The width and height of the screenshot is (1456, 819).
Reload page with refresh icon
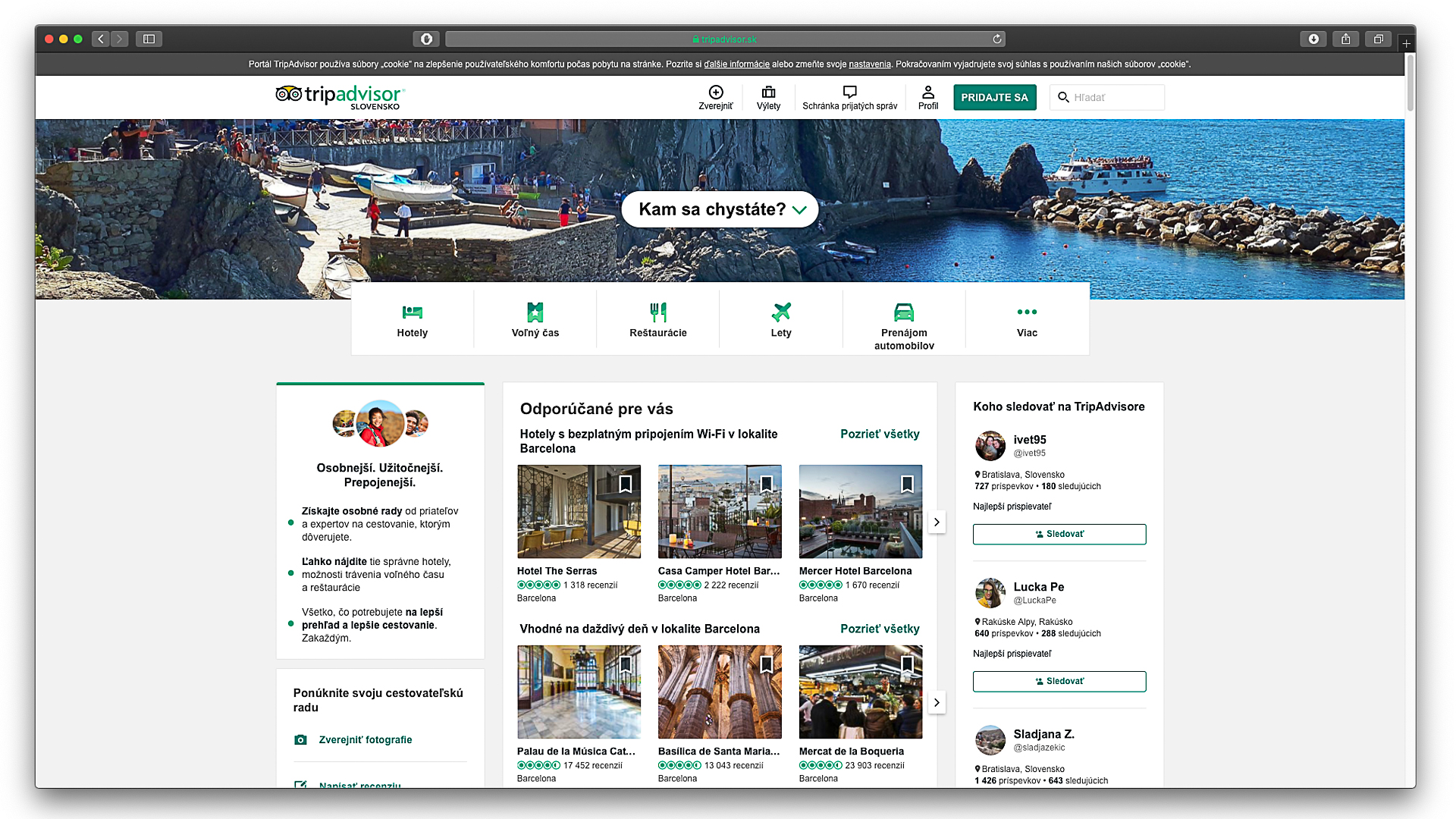[x=997, y=39]
